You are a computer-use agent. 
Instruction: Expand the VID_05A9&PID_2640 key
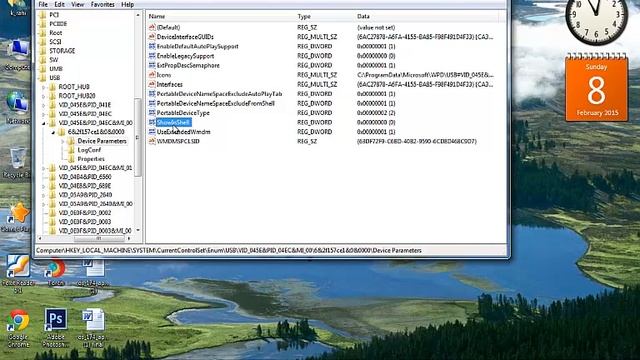click(x=44, y=195)
